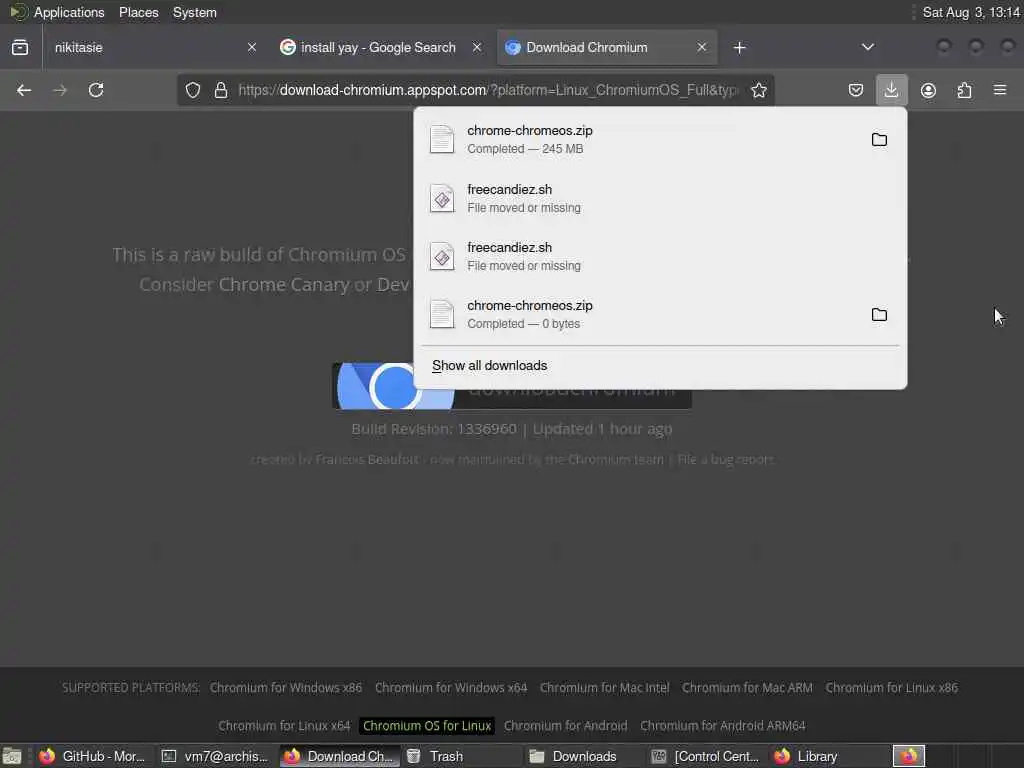Reload the current page

click(96, 90)
